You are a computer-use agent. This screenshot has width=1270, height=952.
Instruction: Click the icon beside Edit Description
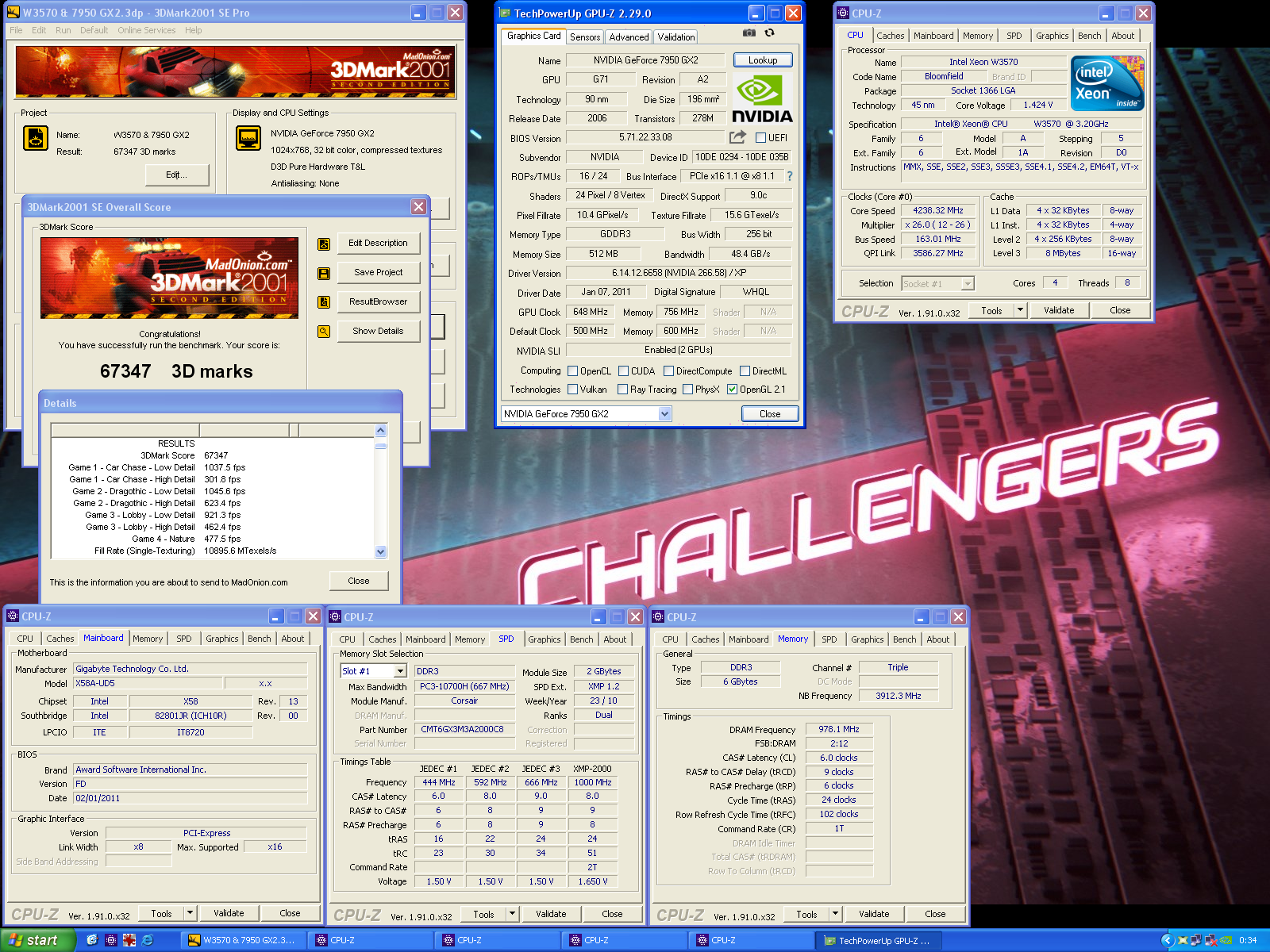(x=324, y=244)
